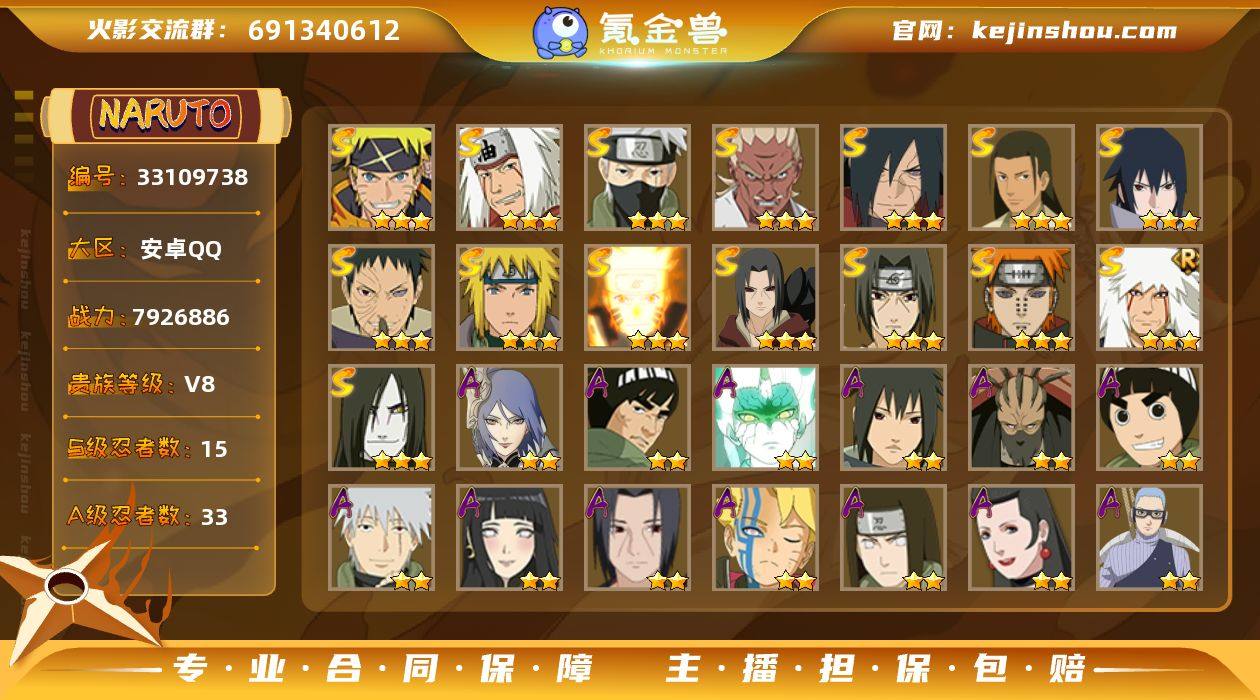Click the combat power value 7926886

(181, 317)
